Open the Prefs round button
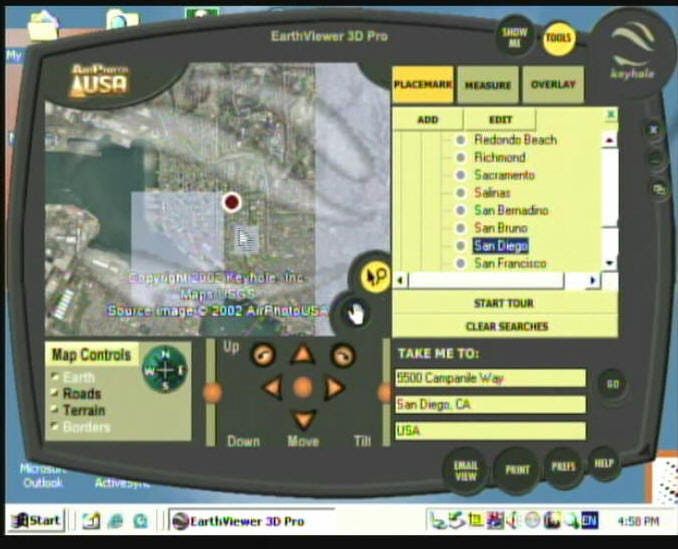 (563, 467)
